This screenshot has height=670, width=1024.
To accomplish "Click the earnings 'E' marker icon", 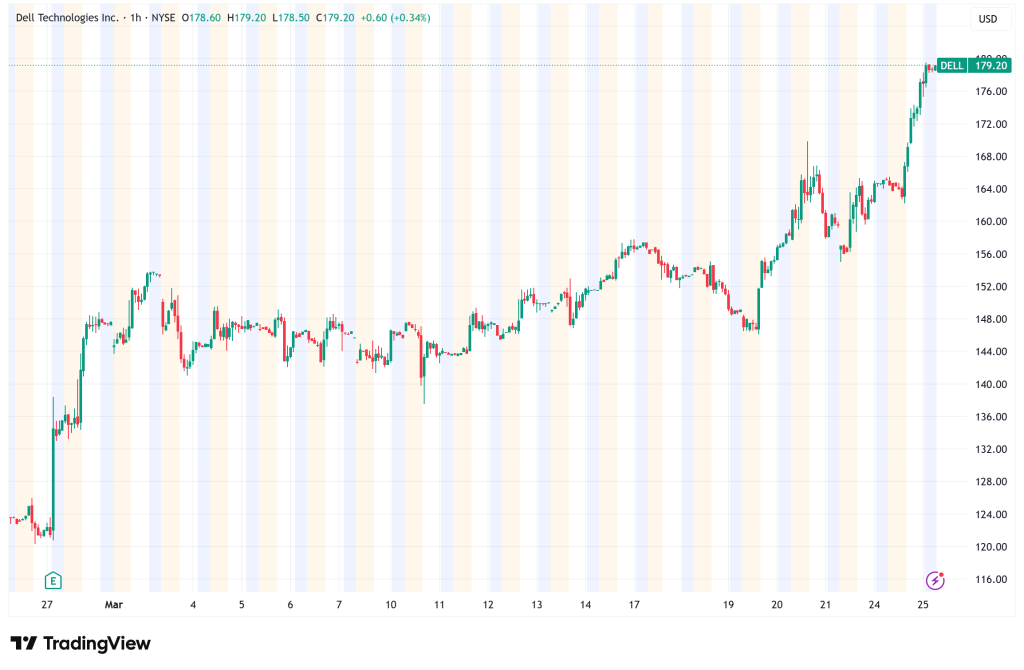I will 52,580.
